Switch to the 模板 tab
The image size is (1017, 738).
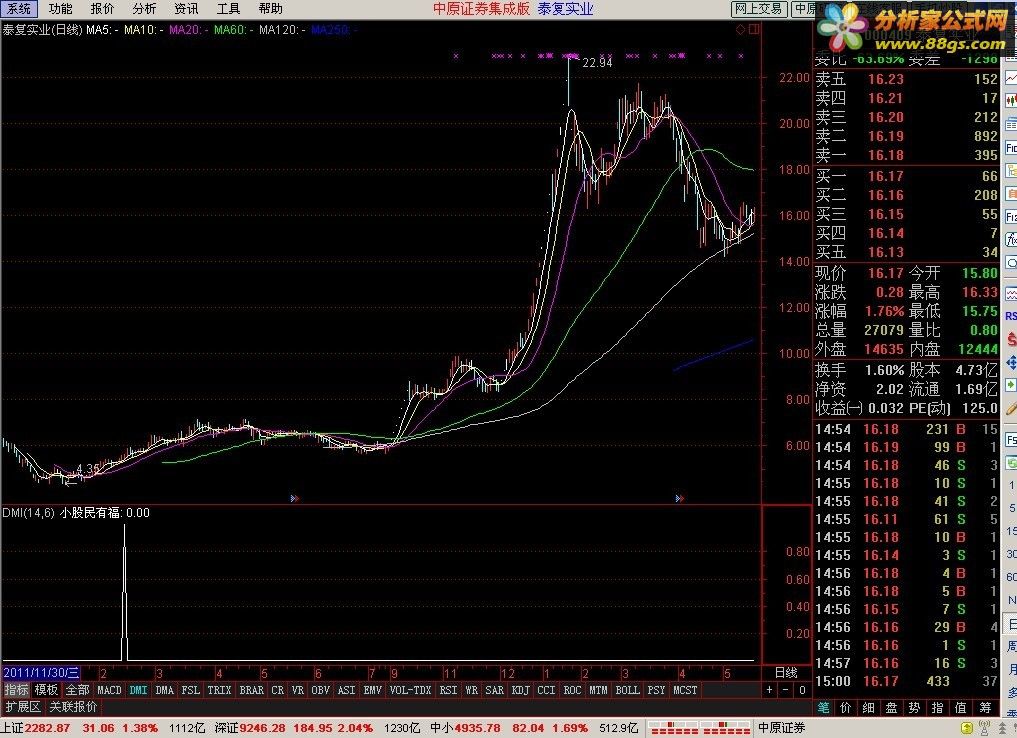click(x=46, y=690)
